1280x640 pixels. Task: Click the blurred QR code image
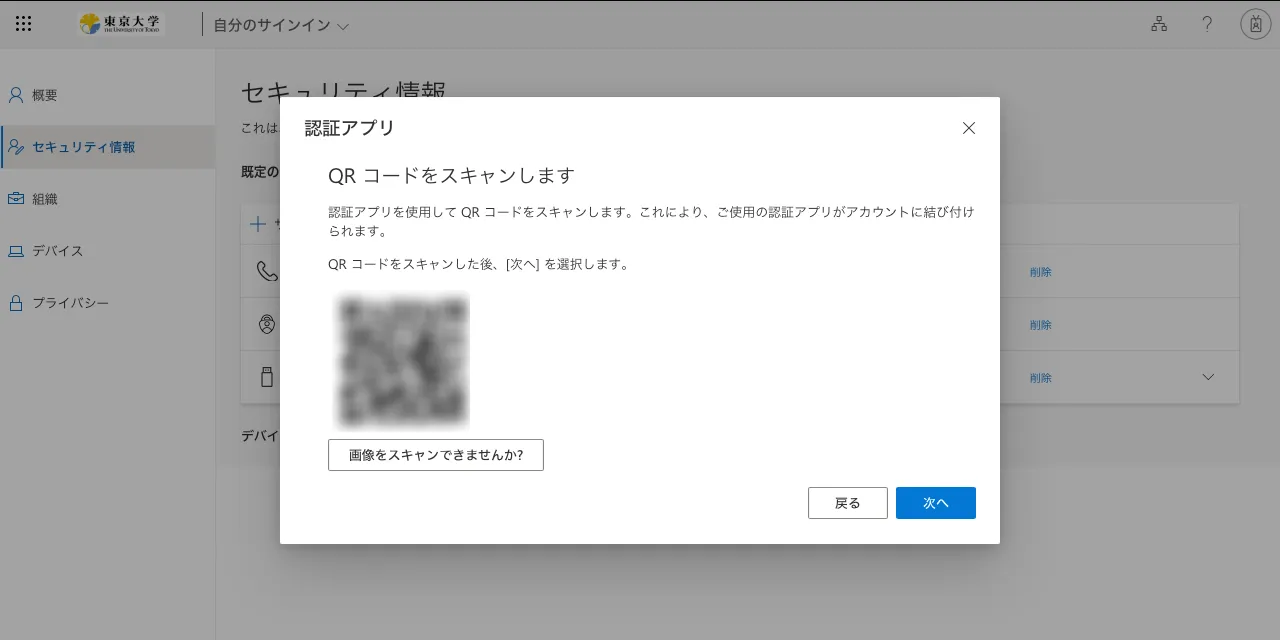click(403, 360)
